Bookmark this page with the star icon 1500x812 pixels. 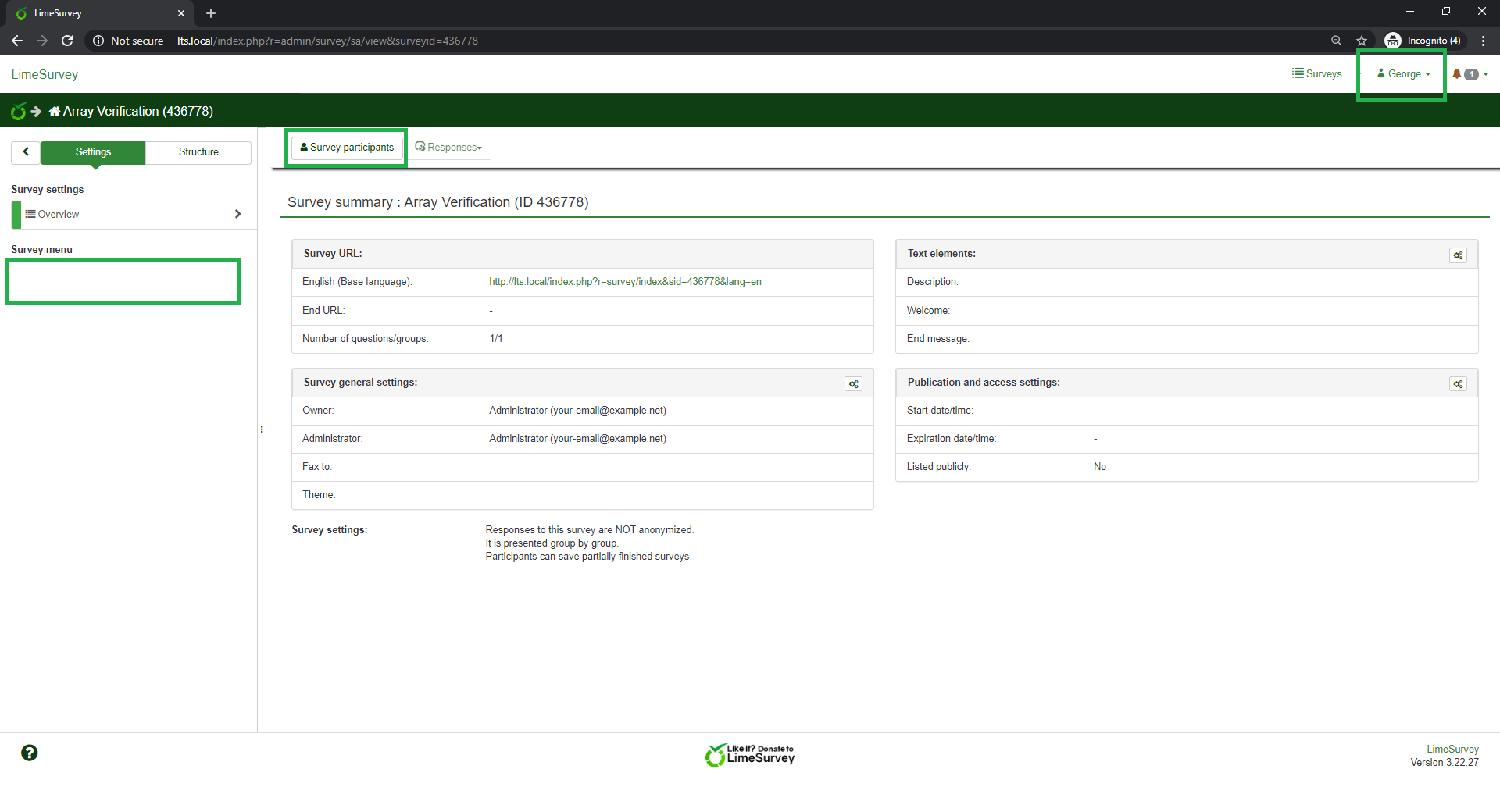[1362, 41]
